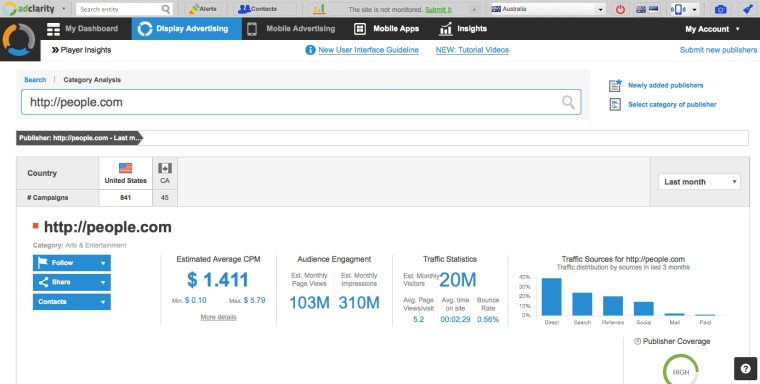Click the $ 1.411 average CPM value

tap(218, 280)
